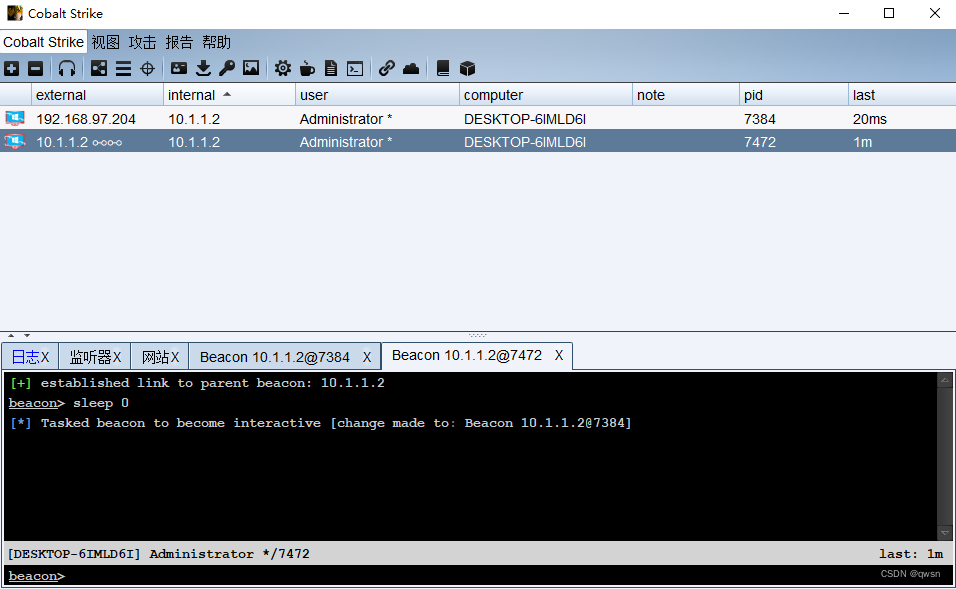Open the screenshots picture icon
956x589 pixels.
click(251, 68)
